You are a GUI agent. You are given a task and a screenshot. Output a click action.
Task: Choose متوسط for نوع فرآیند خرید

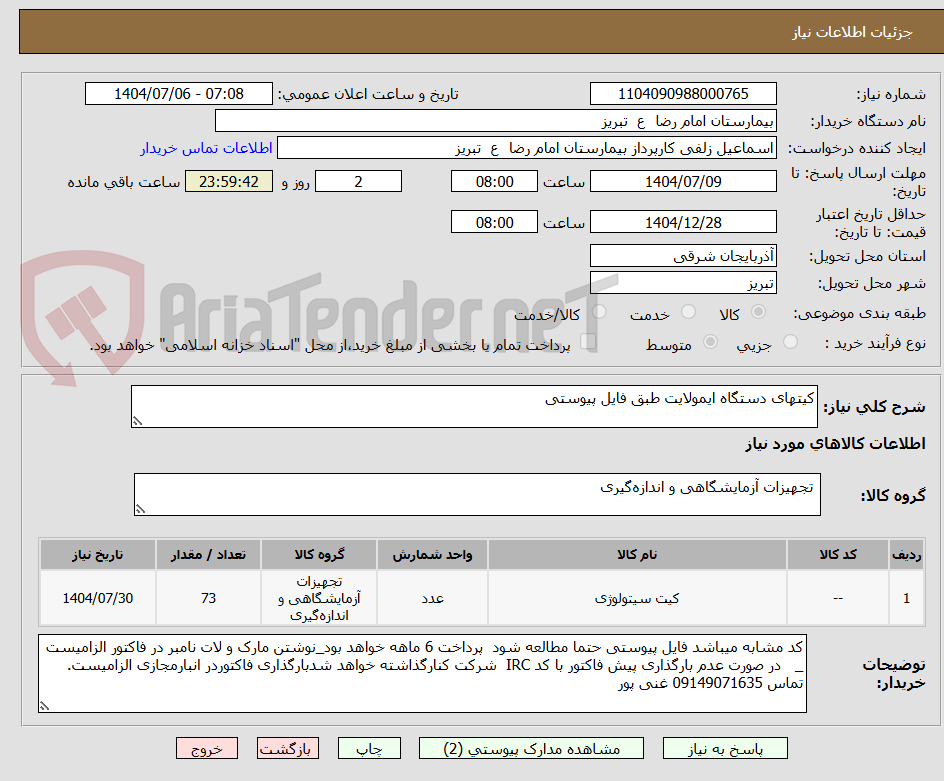click(710, 341)
